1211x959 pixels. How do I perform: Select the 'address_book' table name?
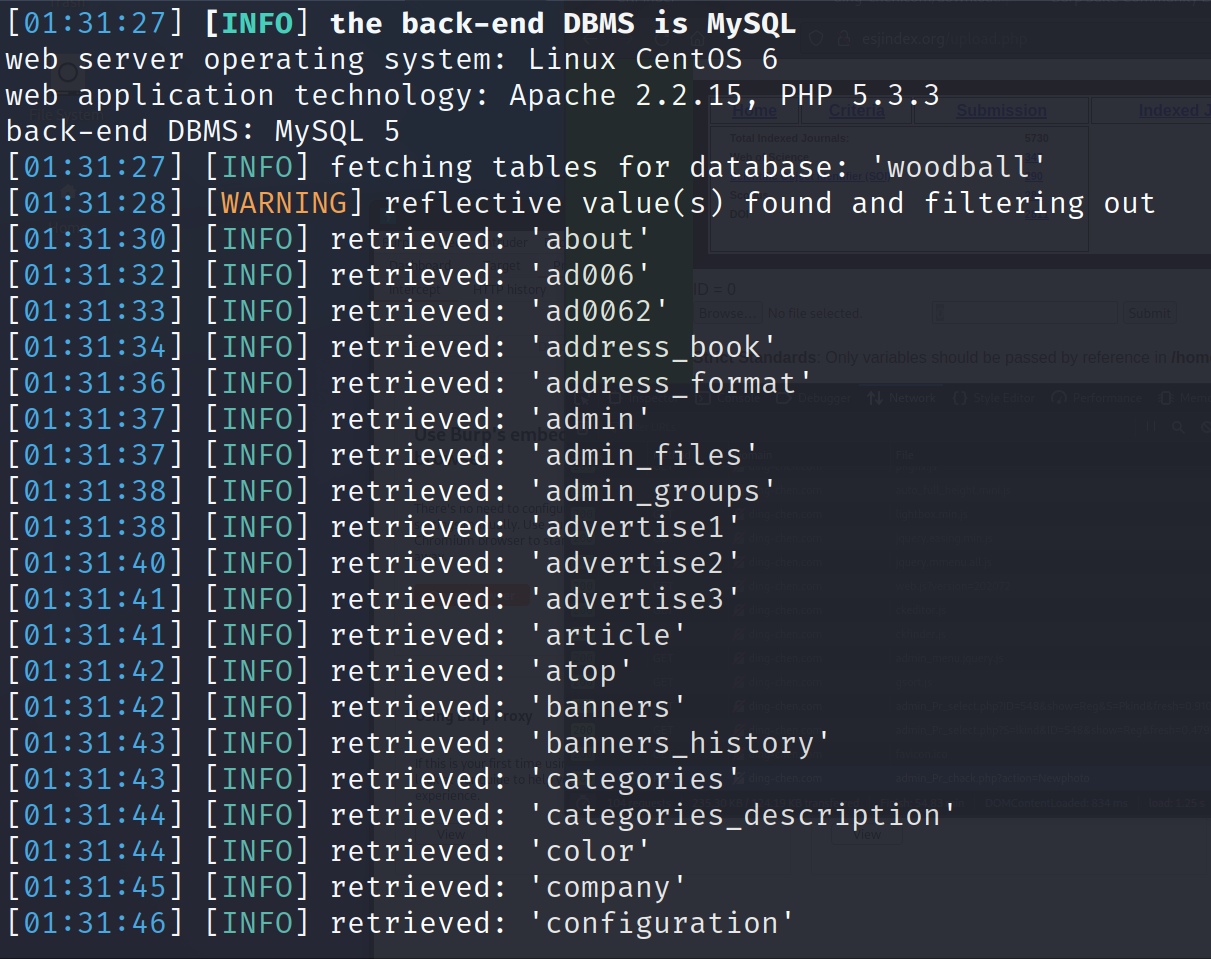coord(653,347)
